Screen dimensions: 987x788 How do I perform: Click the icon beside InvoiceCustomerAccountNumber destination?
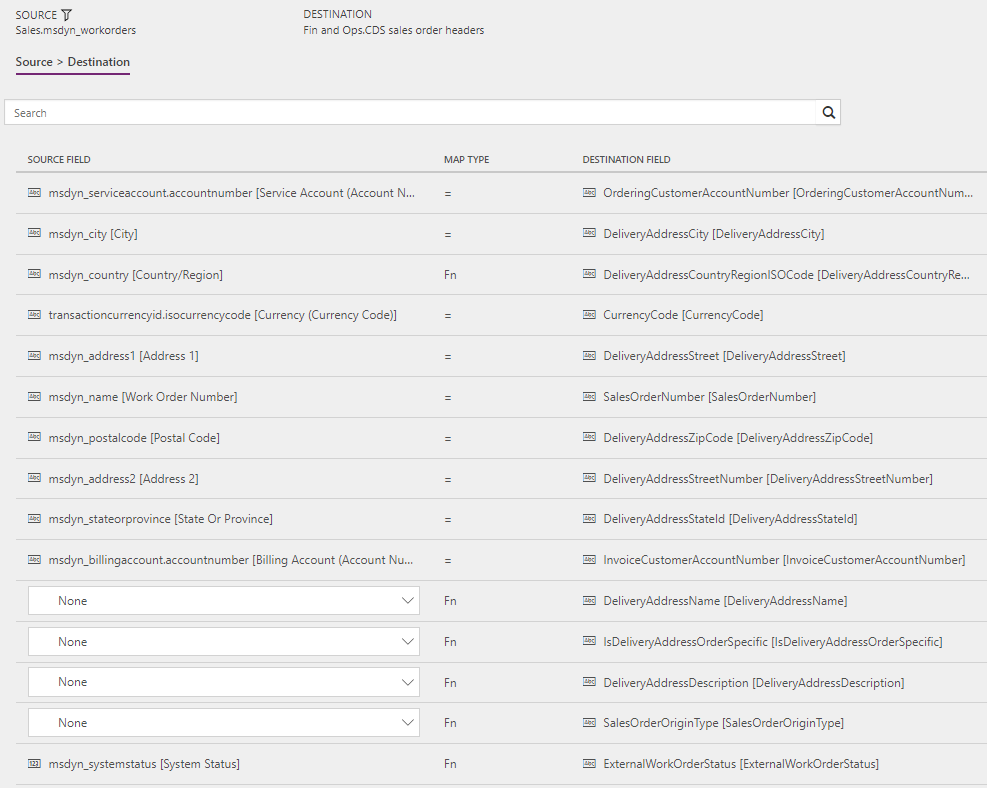(589, 559)
